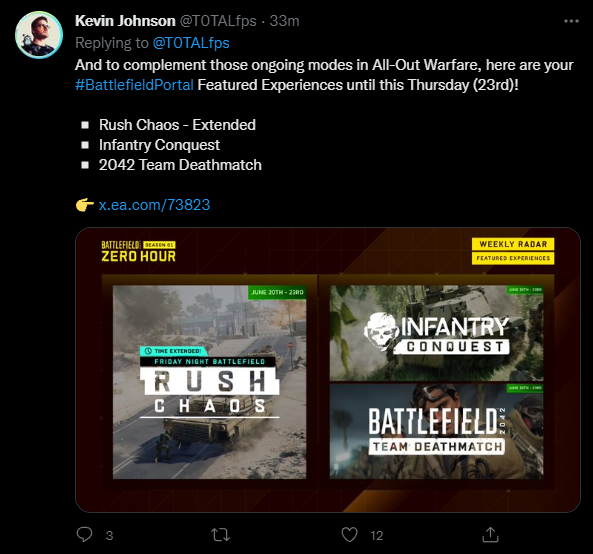Follow the x.ea.com/73823 link
Image resolution: width=593 pixels, height=554 pixels.
coord(154,205)
